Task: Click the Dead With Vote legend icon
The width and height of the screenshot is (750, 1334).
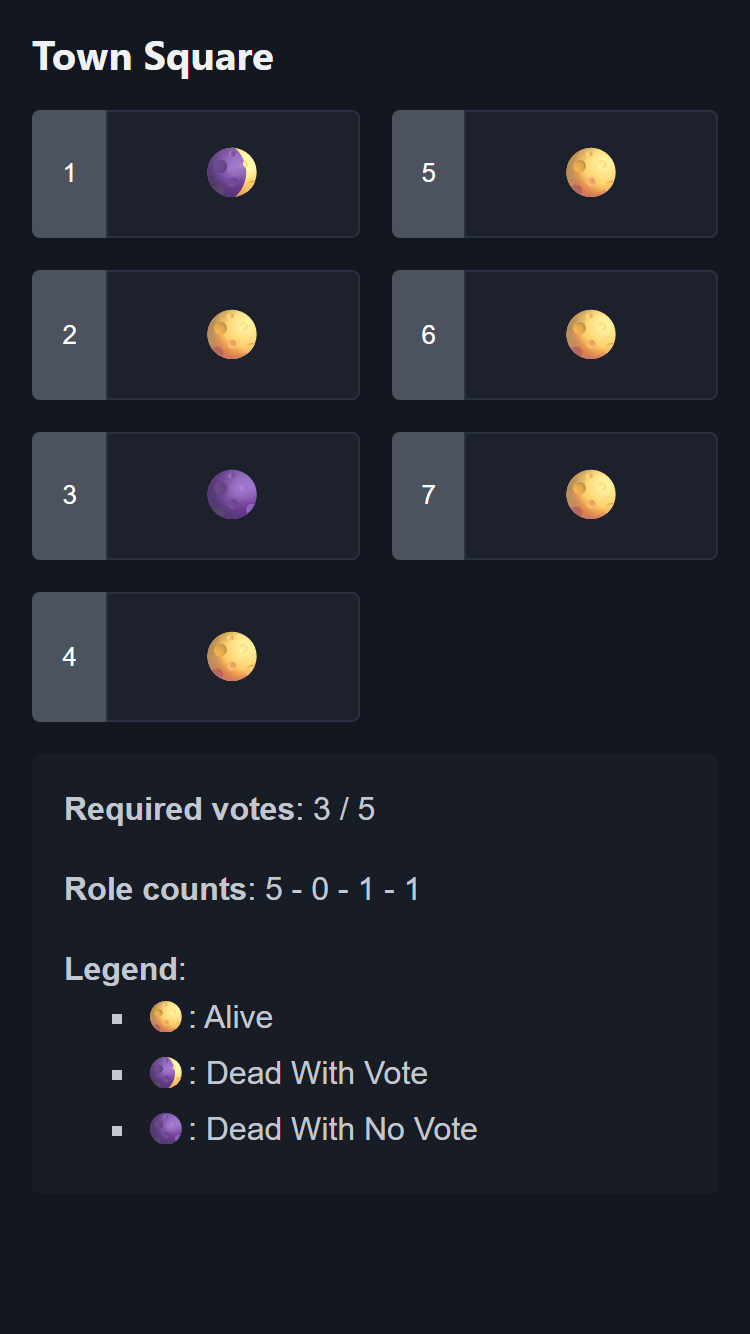Action: coord(166,1073)
